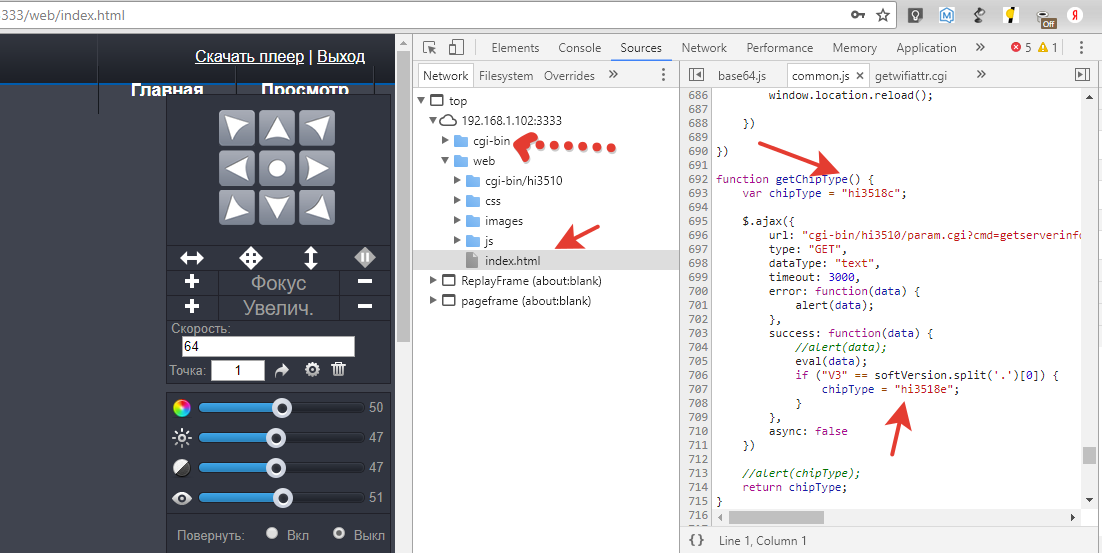The width and height of the screenshot is (1102, 553).
Task: Click the PTZ up arrow button
Action: (x=278, y=128)
